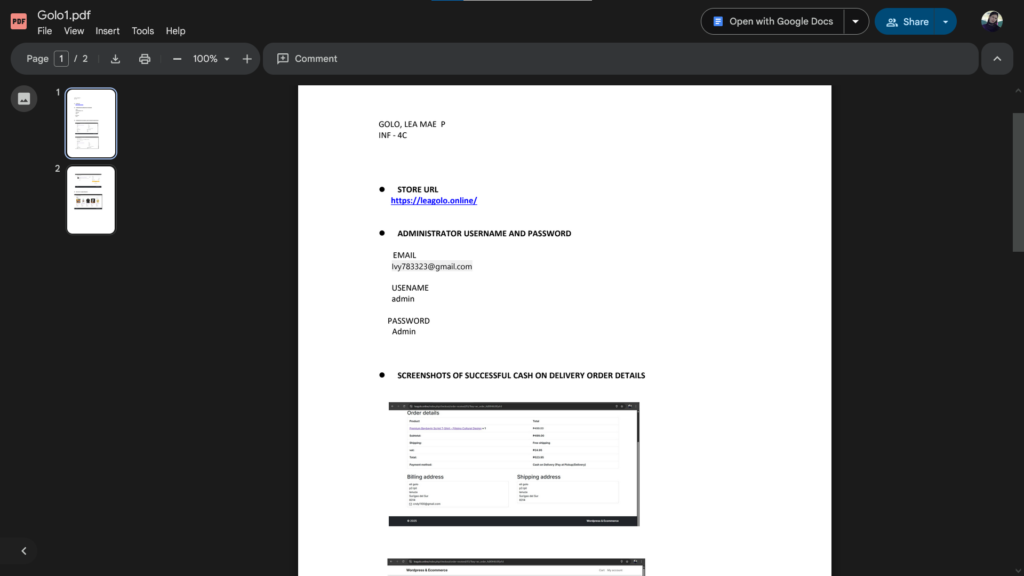Click the download icon in the toolbar
This screenshot has height=576, width=1024.
coord(115,59)
